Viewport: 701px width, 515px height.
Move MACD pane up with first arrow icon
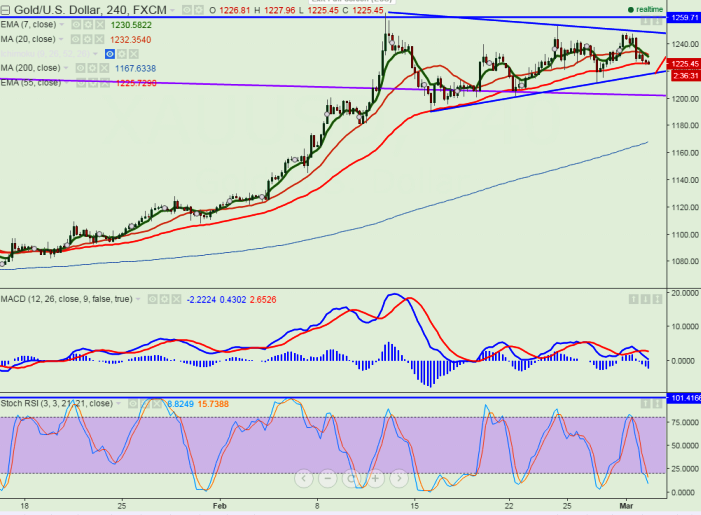633,299
